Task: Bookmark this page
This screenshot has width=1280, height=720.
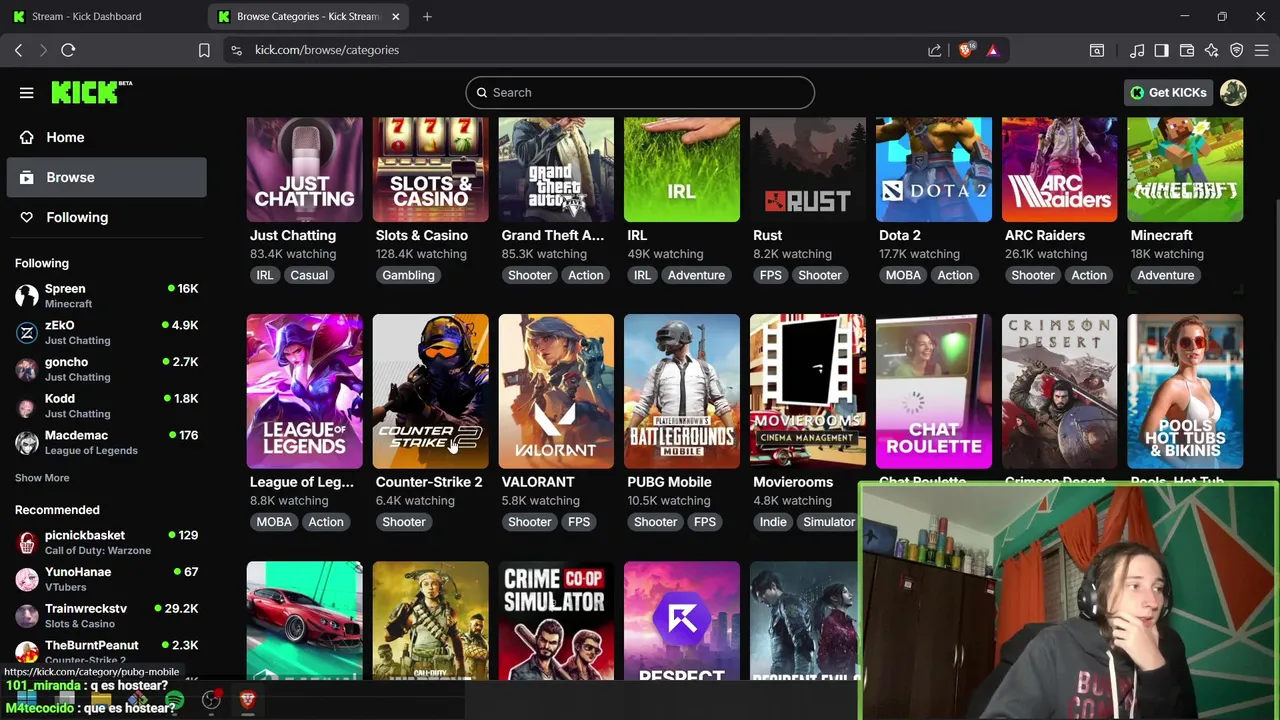Action: click(204, 50)
